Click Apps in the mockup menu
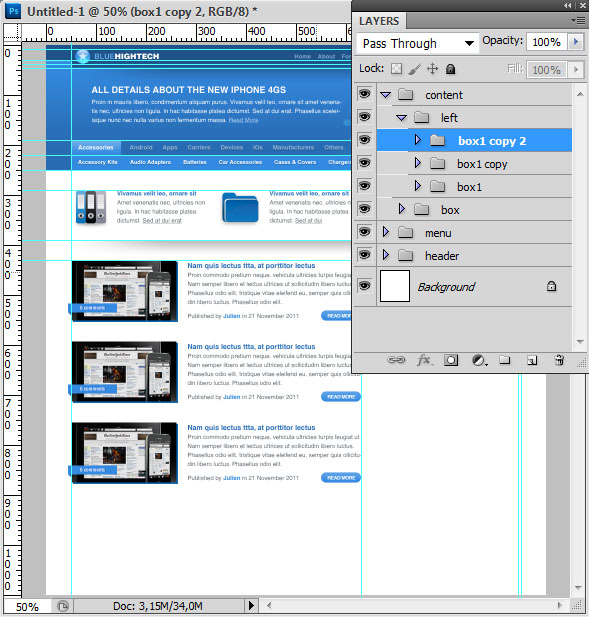Screen dimensions: 589x617 (x=170, y=148)
